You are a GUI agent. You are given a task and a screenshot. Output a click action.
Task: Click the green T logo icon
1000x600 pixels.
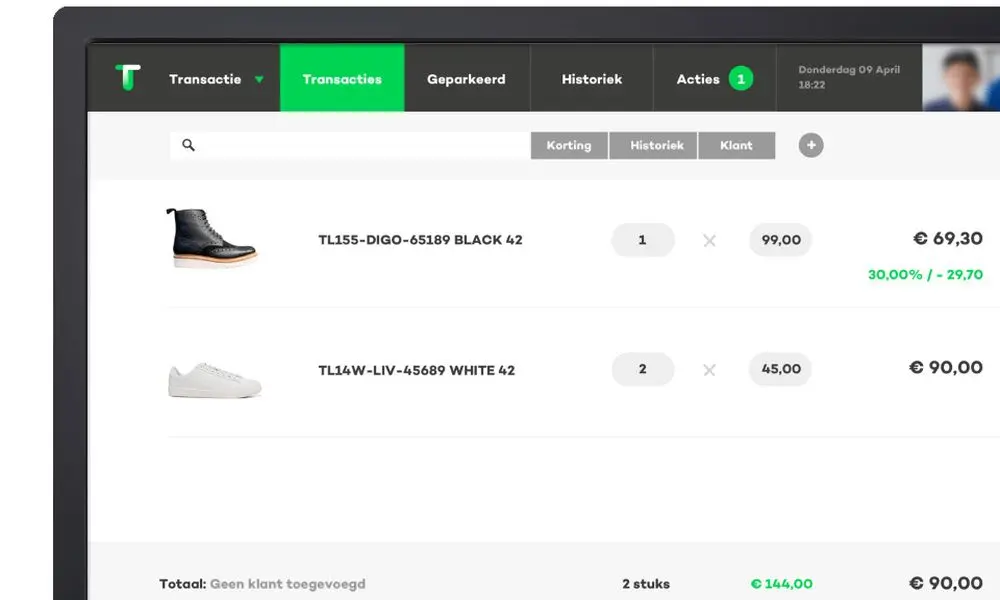tap(127, 78)
